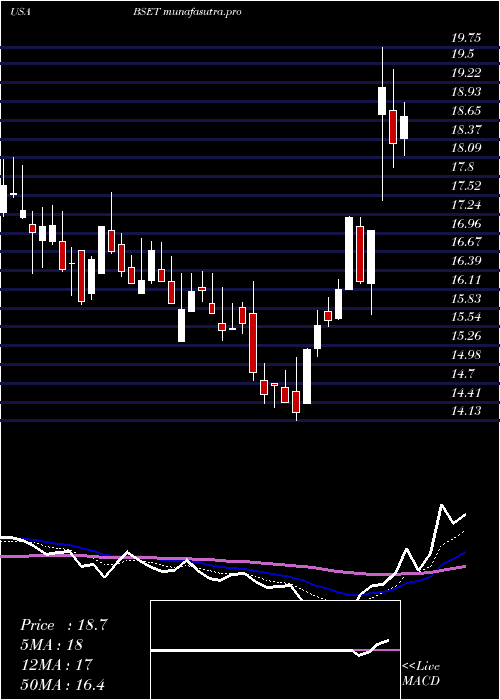Click the rightmost white candlestick near 18.5
Image resolution: width=500 pixels, height=700 pixels.
click(404, 129)
